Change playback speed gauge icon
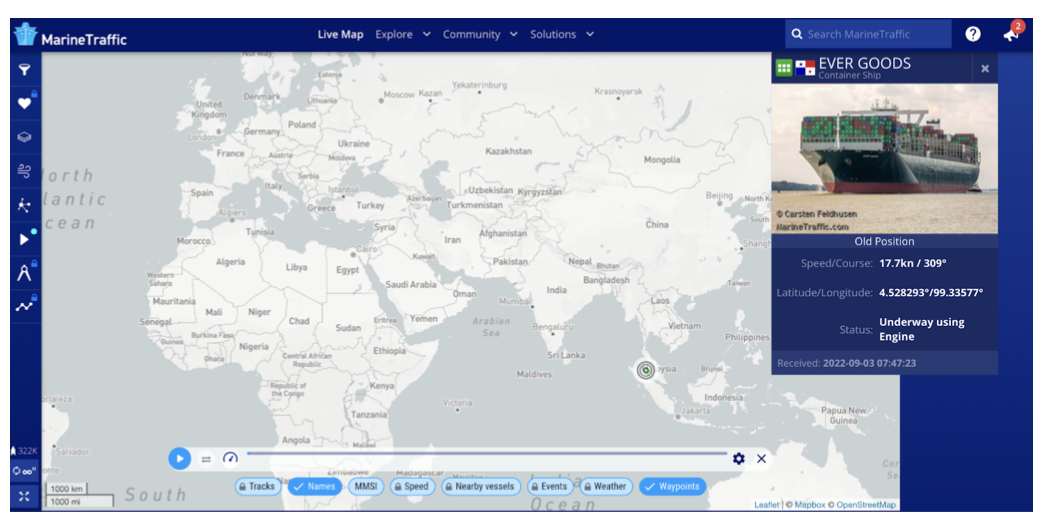 (x=230, y=458)
